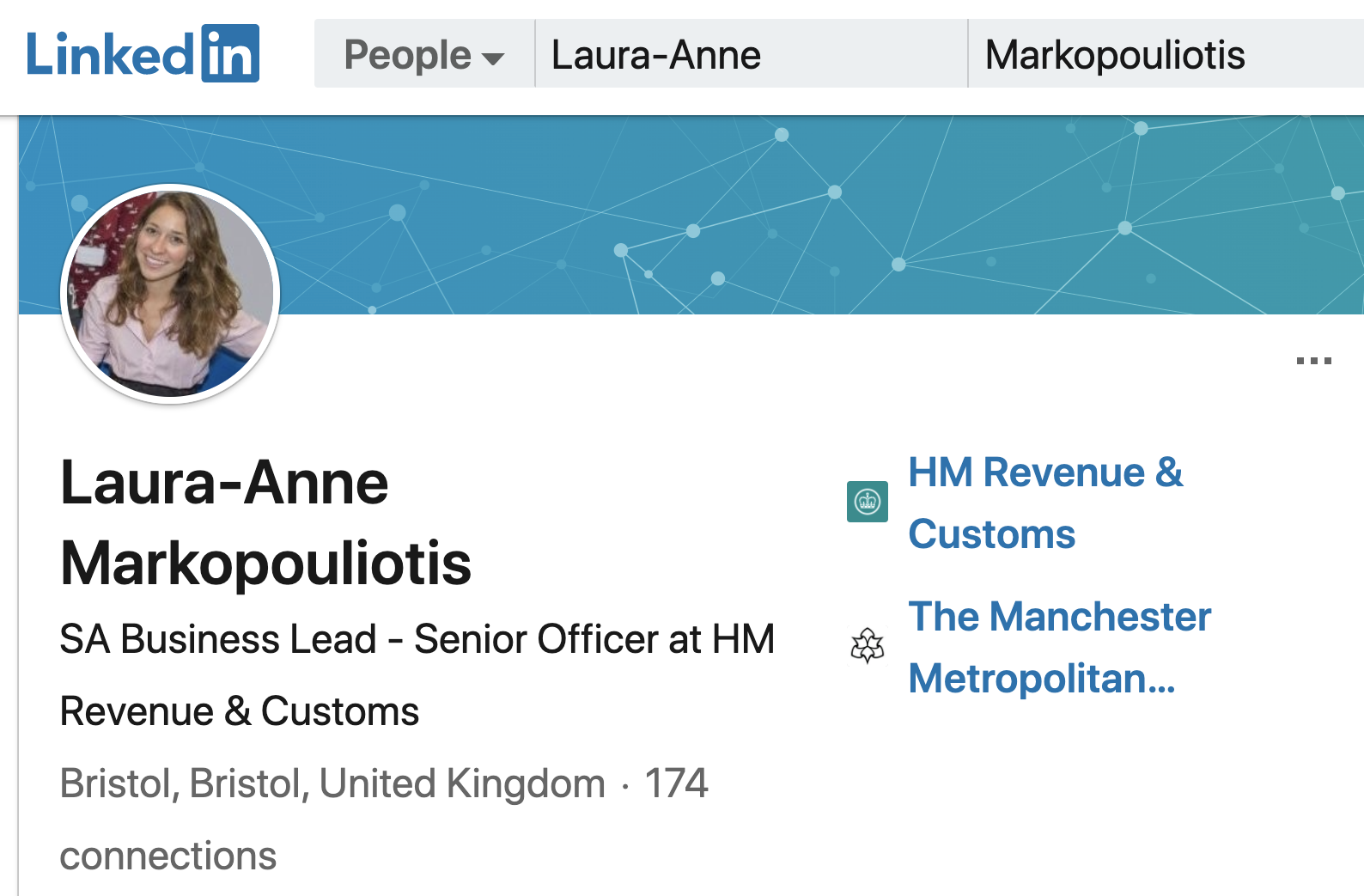Click the caret arrow beside People

click(x=493, y=58)
